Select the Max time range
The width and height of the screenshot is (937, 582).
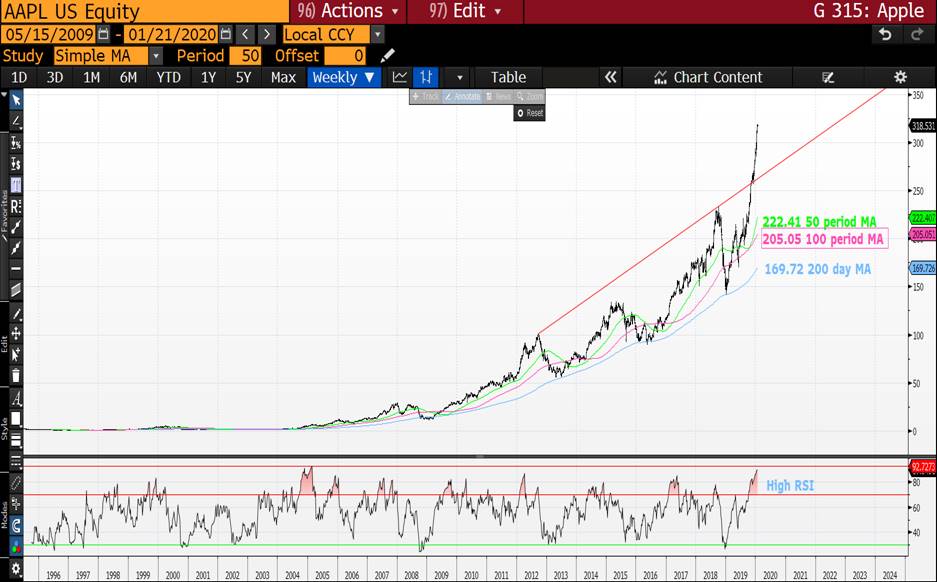tap(283, 77)
